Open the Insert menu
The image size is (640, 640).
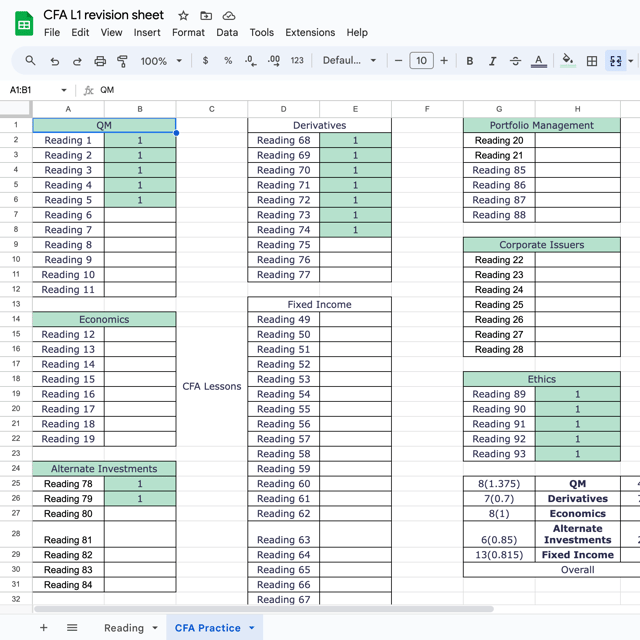point(147,33)
